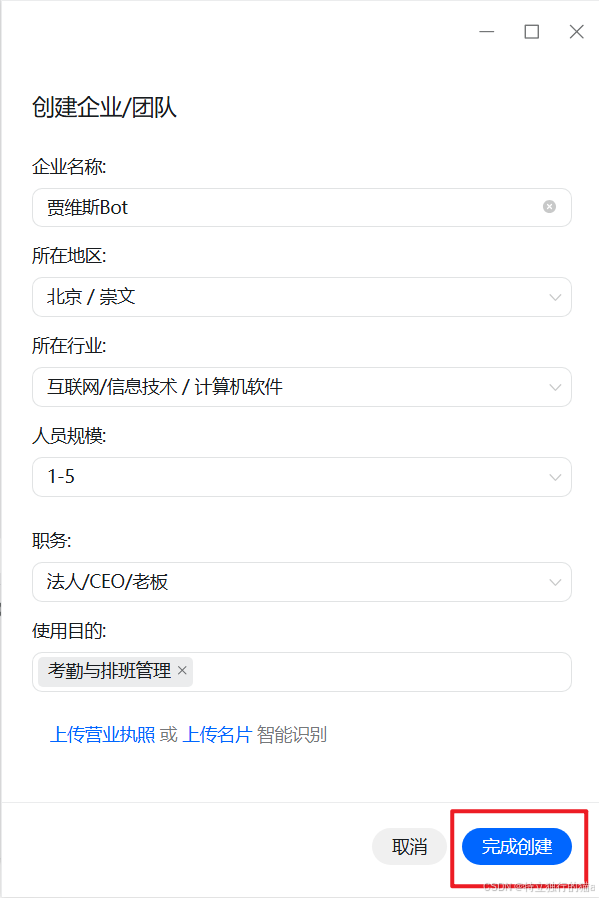Minimize the 创建企业/团队 window
Viewport: 599px width, 898px height.
[487, 31]
